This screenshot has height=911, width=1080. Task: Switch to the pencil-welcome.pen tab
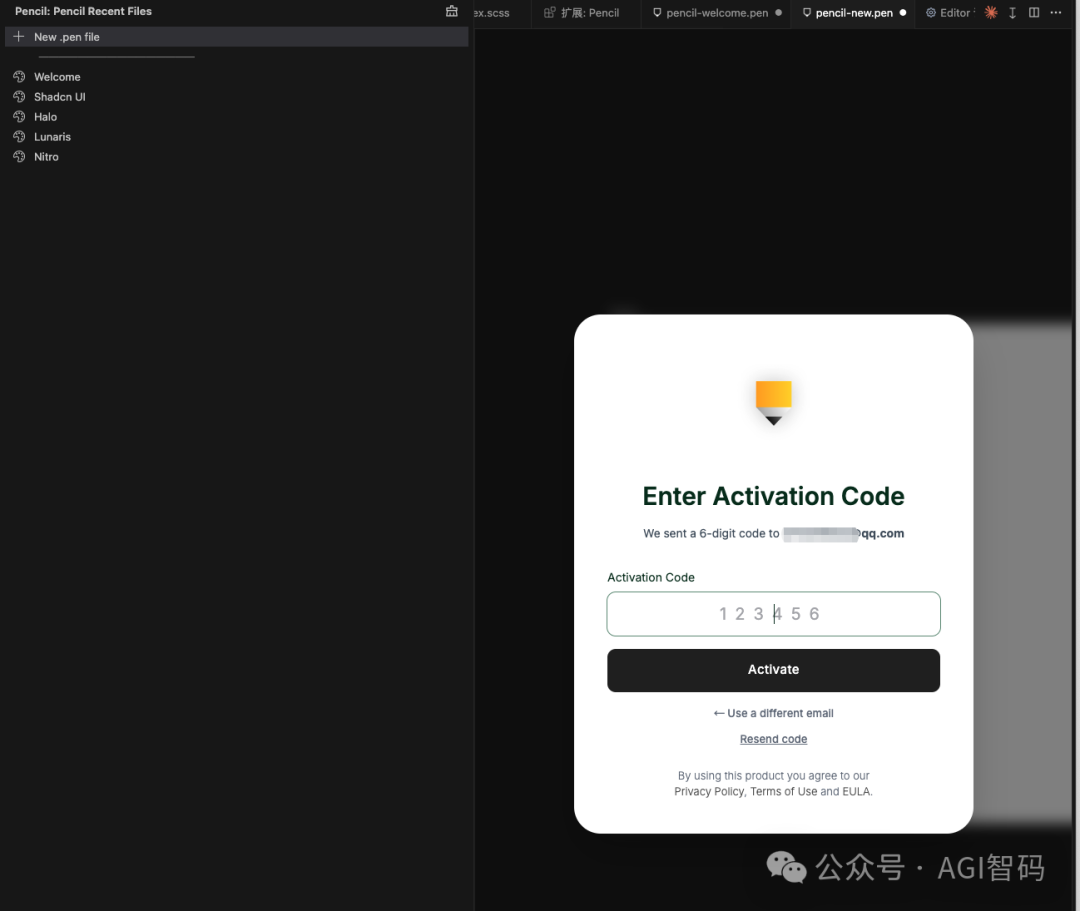717,13
